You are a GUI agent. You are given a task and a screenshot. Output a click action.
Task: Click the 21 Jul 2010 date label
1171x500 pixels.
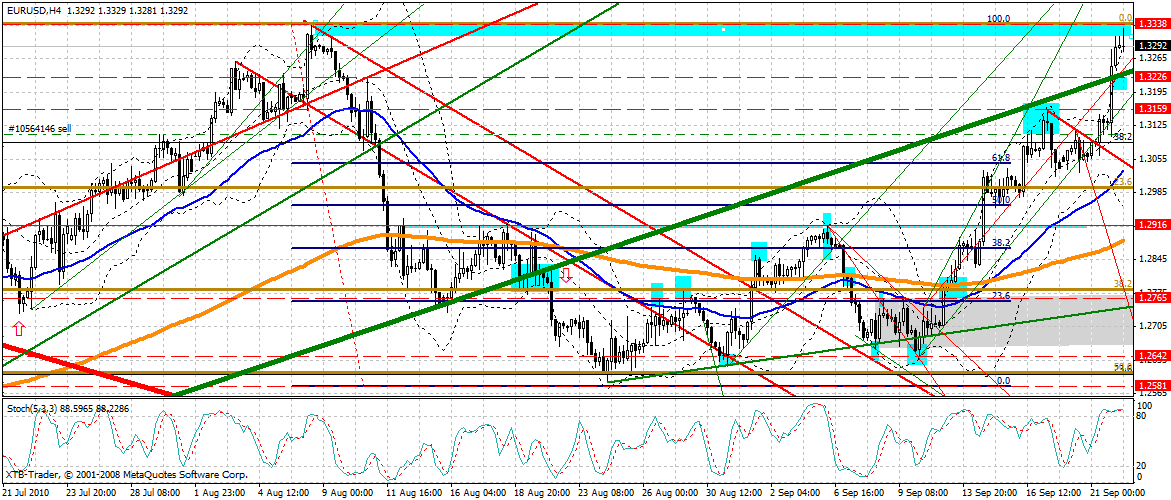coord(25,493)
